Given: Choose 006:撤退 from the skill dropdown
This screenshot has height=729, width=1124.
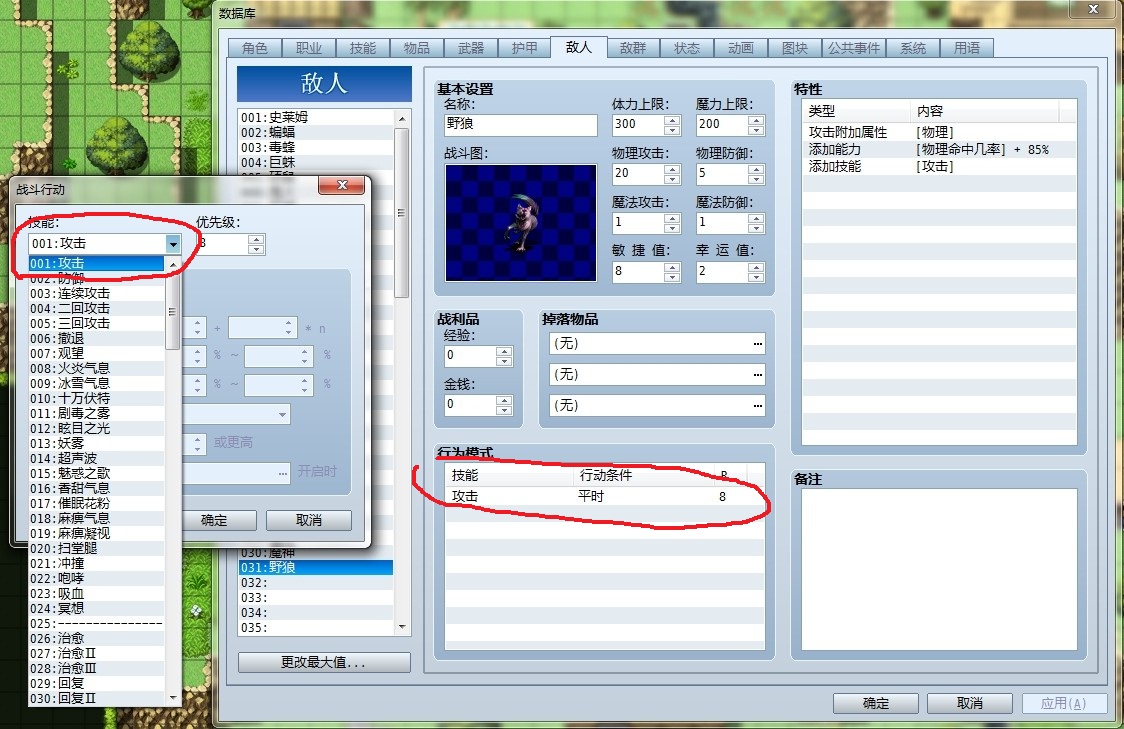Looking at the screenshot, I should (96, 338).
